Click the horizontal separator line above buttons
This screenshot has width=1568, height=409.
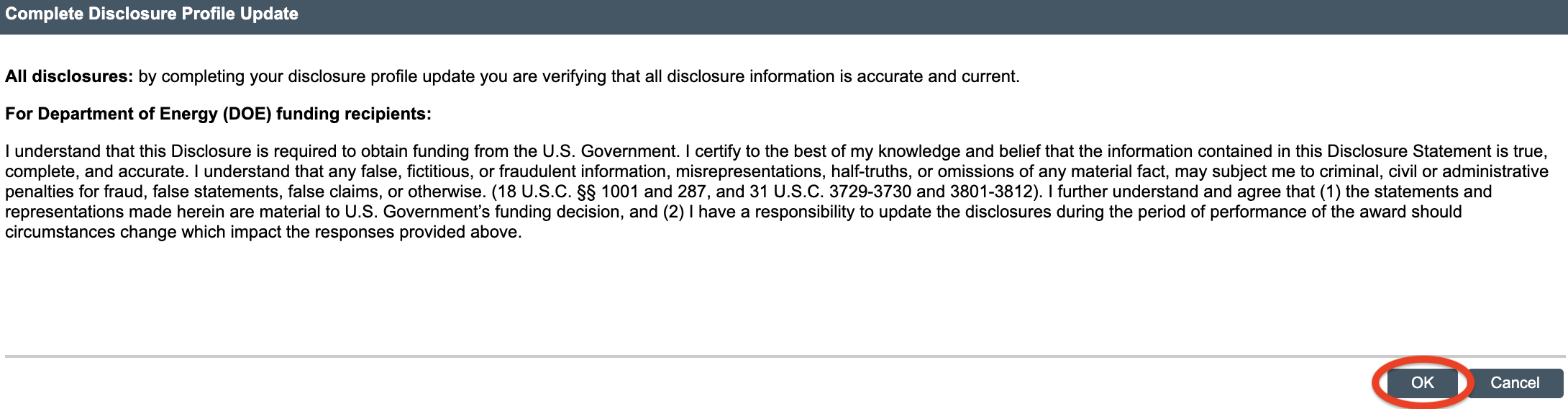tap(784, 356)
